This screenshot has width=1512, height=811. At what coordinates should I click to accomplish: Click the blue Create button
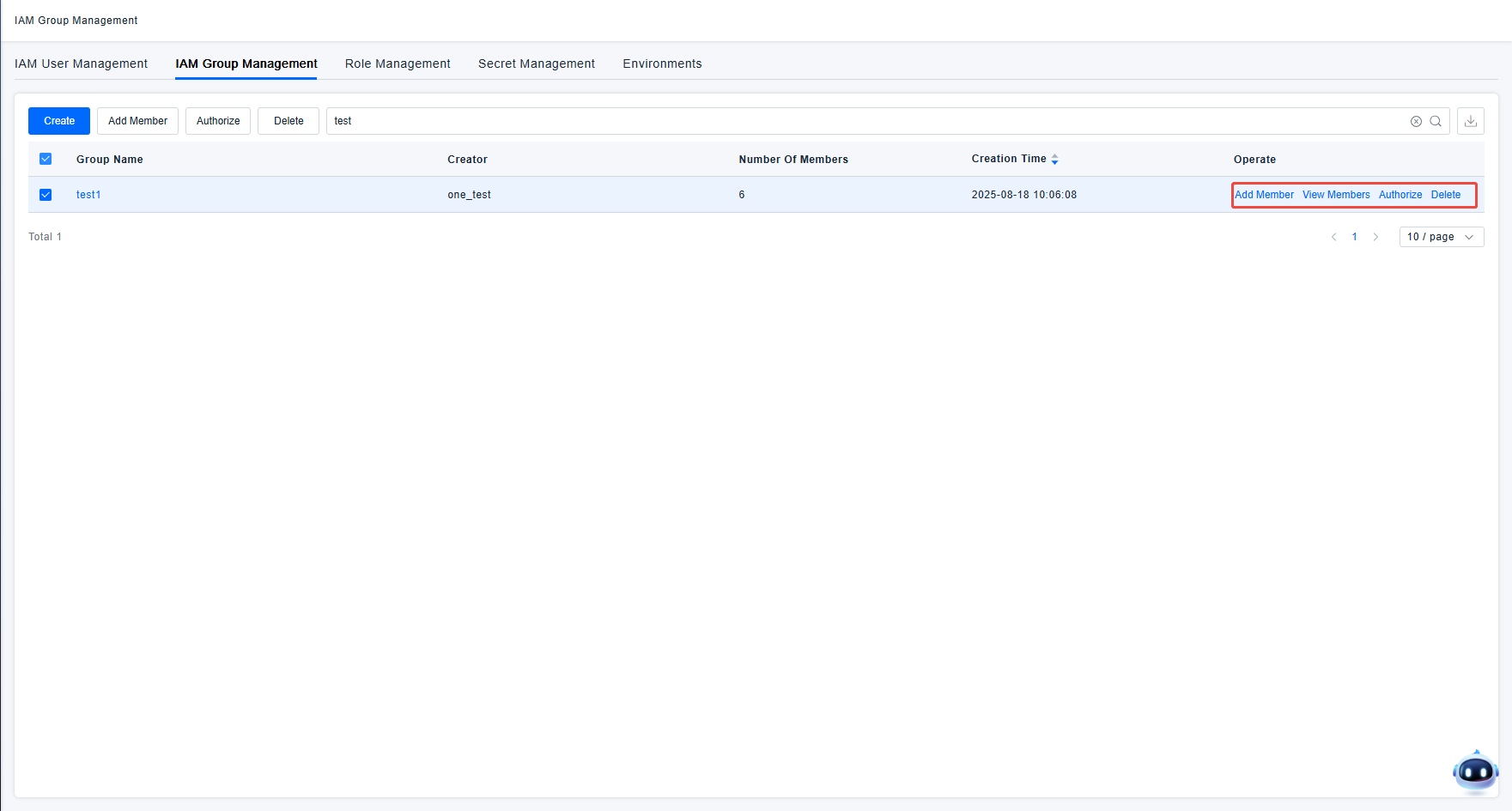(59, 121)
